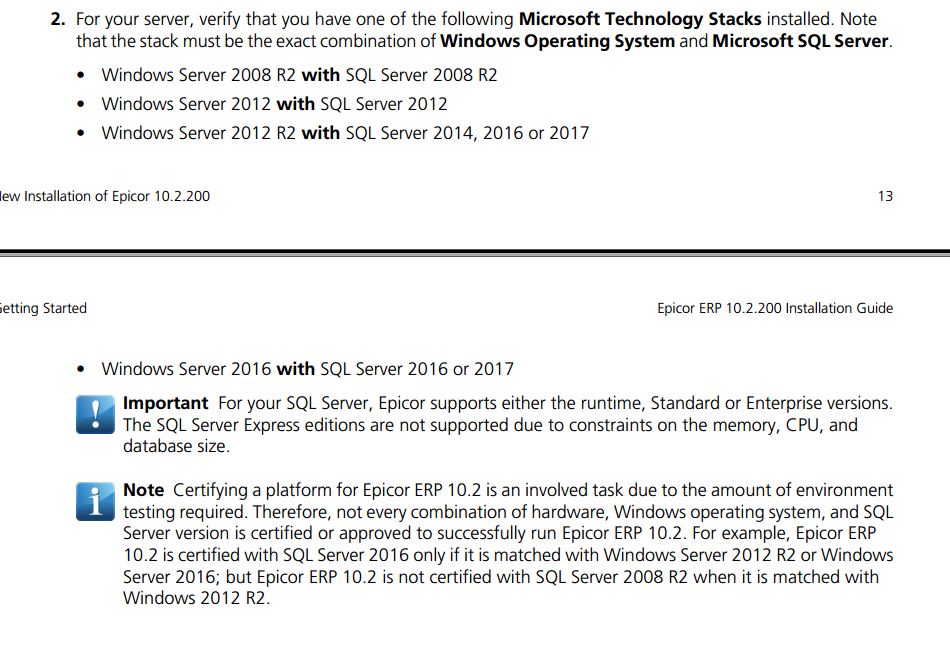Click the bold "Note" label
Image resolution: width=950 pixels, height=648 pixels.
pos(143,490)
